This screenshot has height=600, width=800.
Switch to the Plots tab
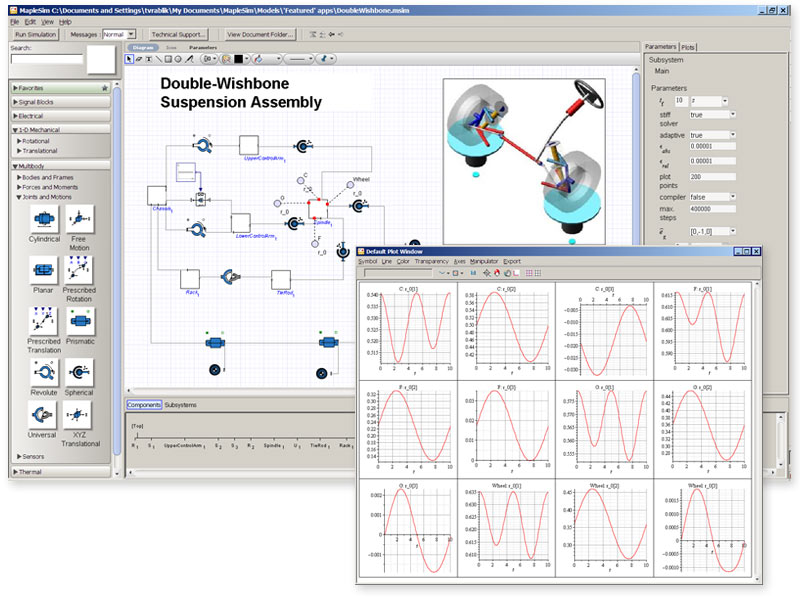point(688,47)
